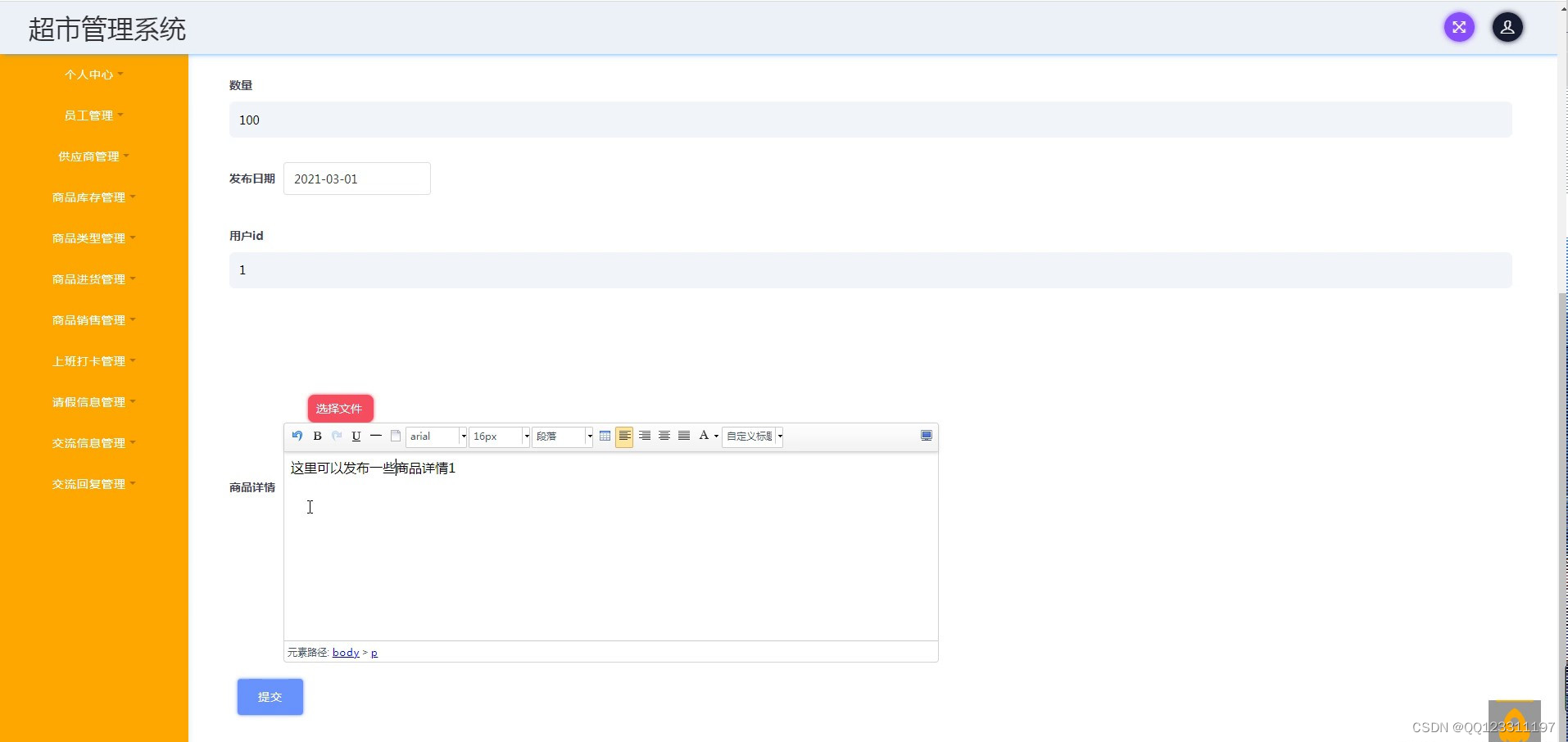Viewport: 1568px width, 742px height.
Task: Expand the 商品库存管理 sidebar menu
Action: [x=94, y=197]
